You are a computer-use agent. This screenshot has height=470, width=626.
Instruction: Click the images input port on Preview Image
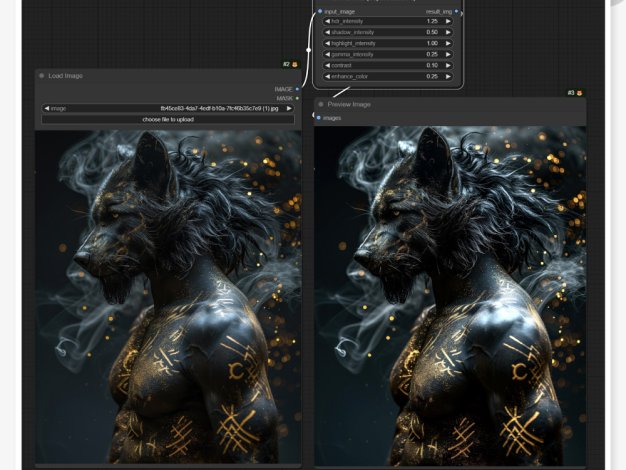(319, 118)
